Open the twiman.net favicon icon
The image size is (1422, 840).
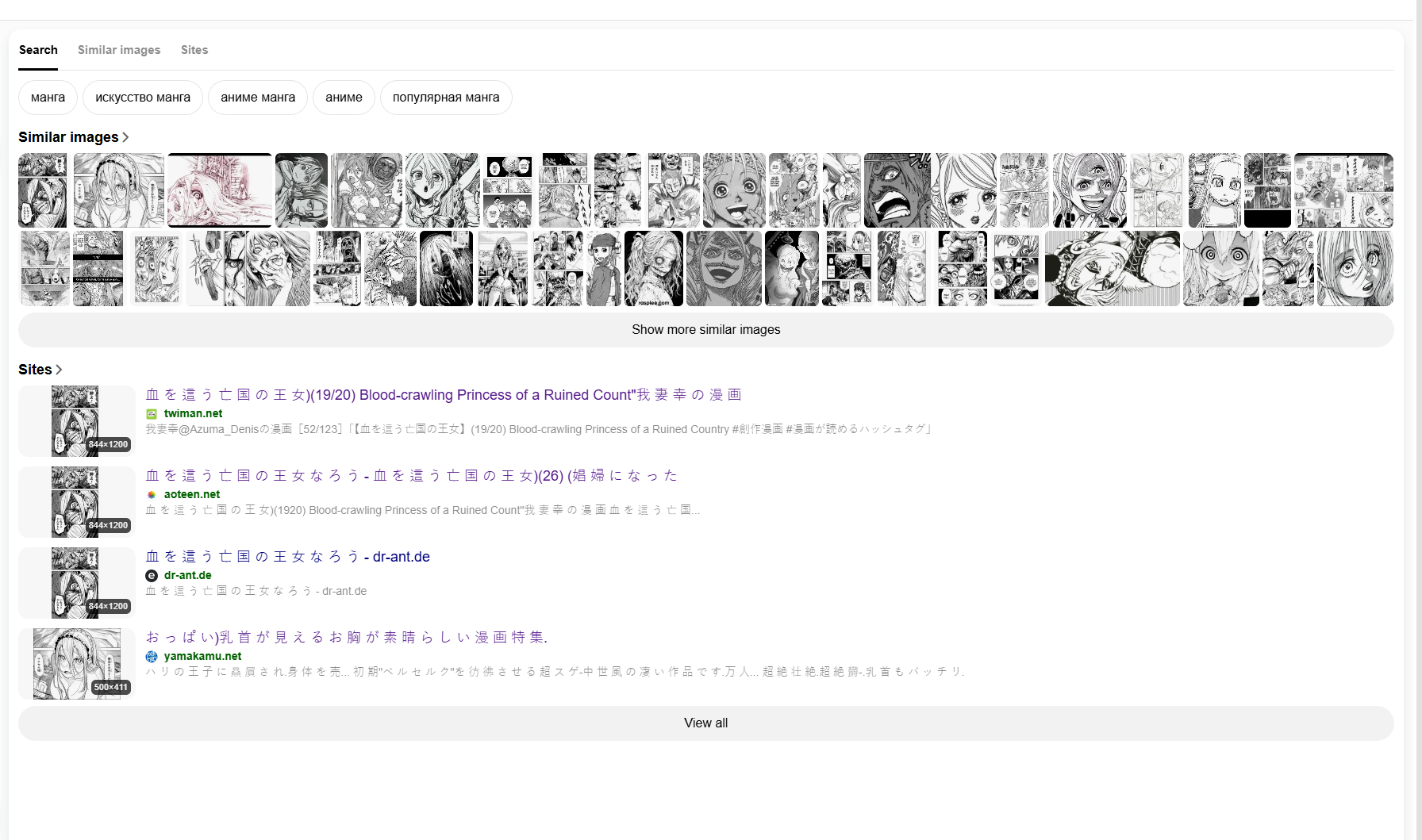click(x=152, y=413)
